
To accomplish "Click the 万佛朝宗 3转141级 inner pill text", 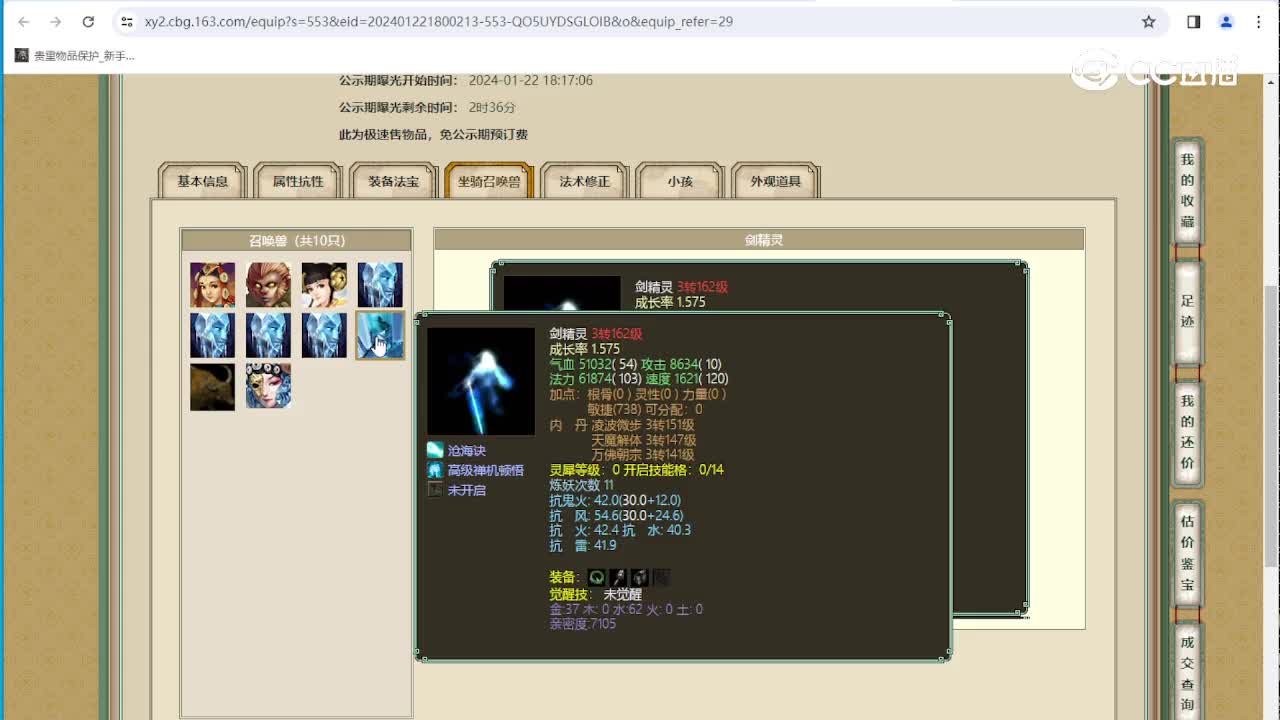I will pos(643,455).
